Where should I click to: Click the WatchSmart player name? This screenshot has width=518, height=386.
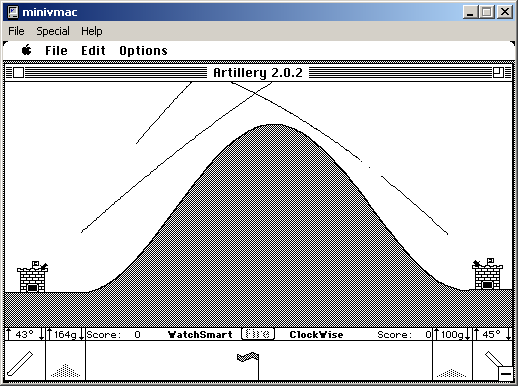(x=200, y=334)
